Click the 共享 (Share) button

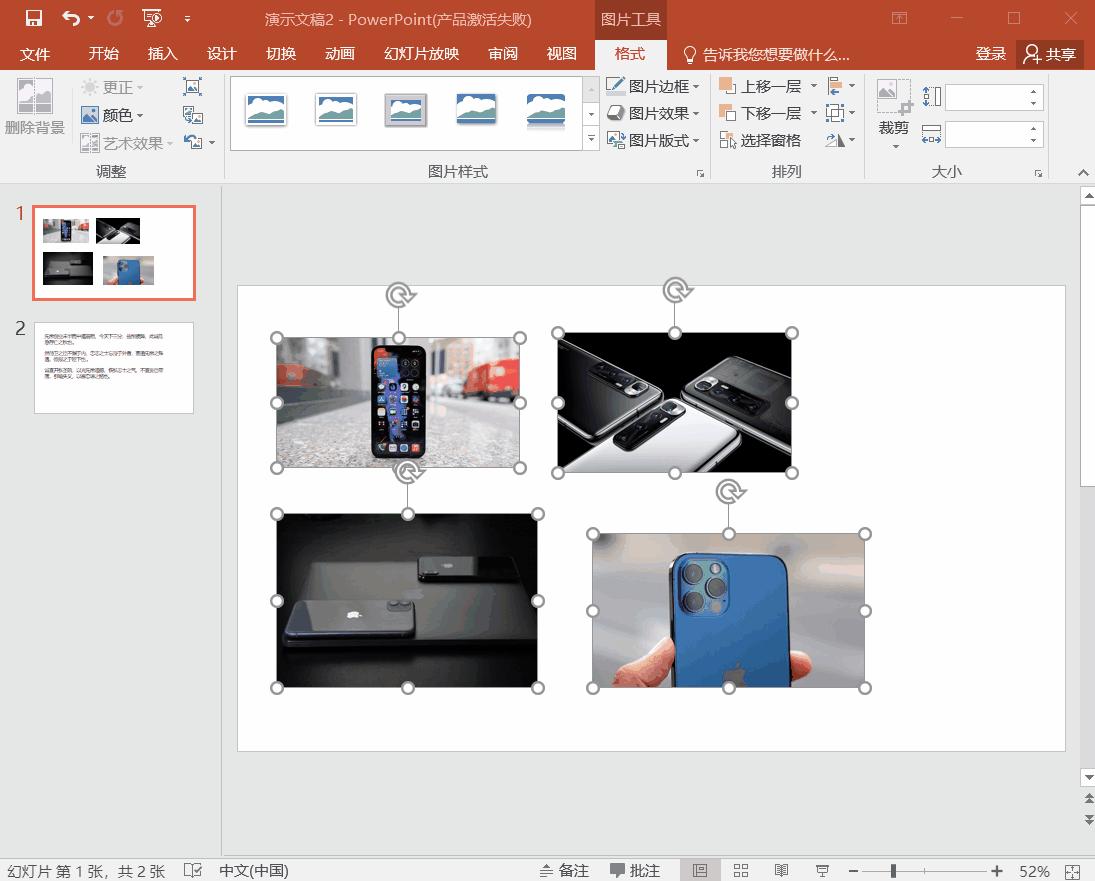click(x=1050, y=54)
